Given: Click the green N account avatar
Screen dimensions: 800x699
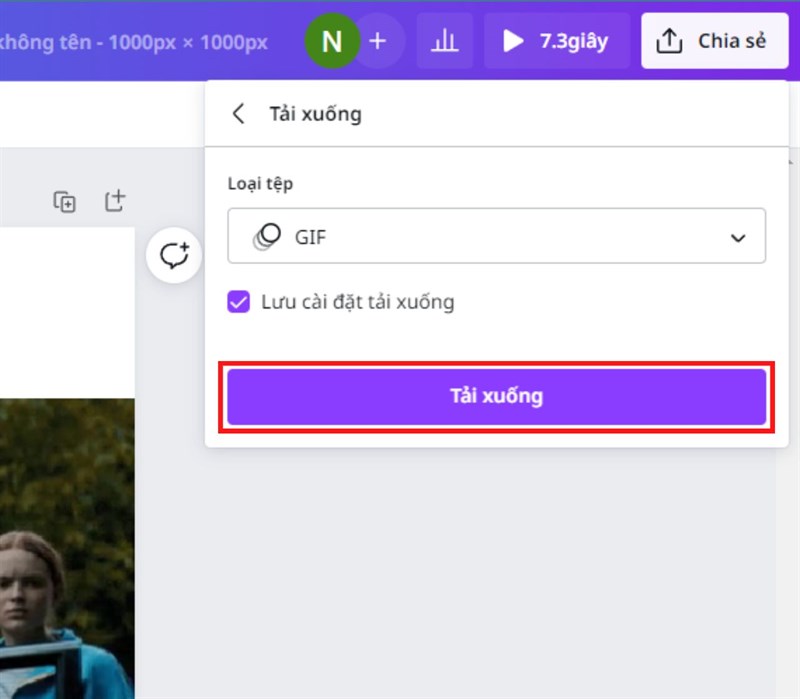Looking at the screenshot, I should click(330, 41).
